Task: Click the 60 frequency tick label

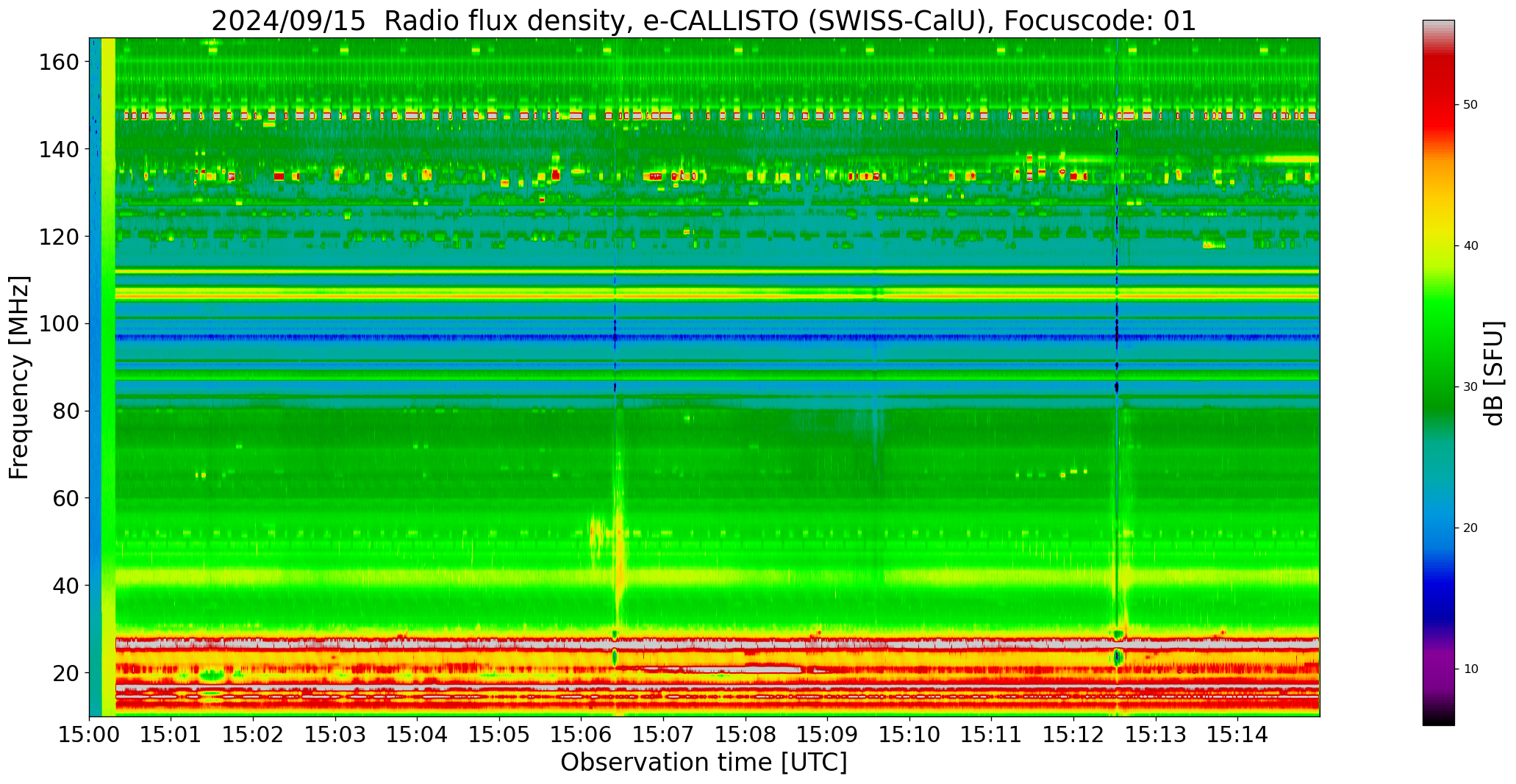Action: (65, 498)
